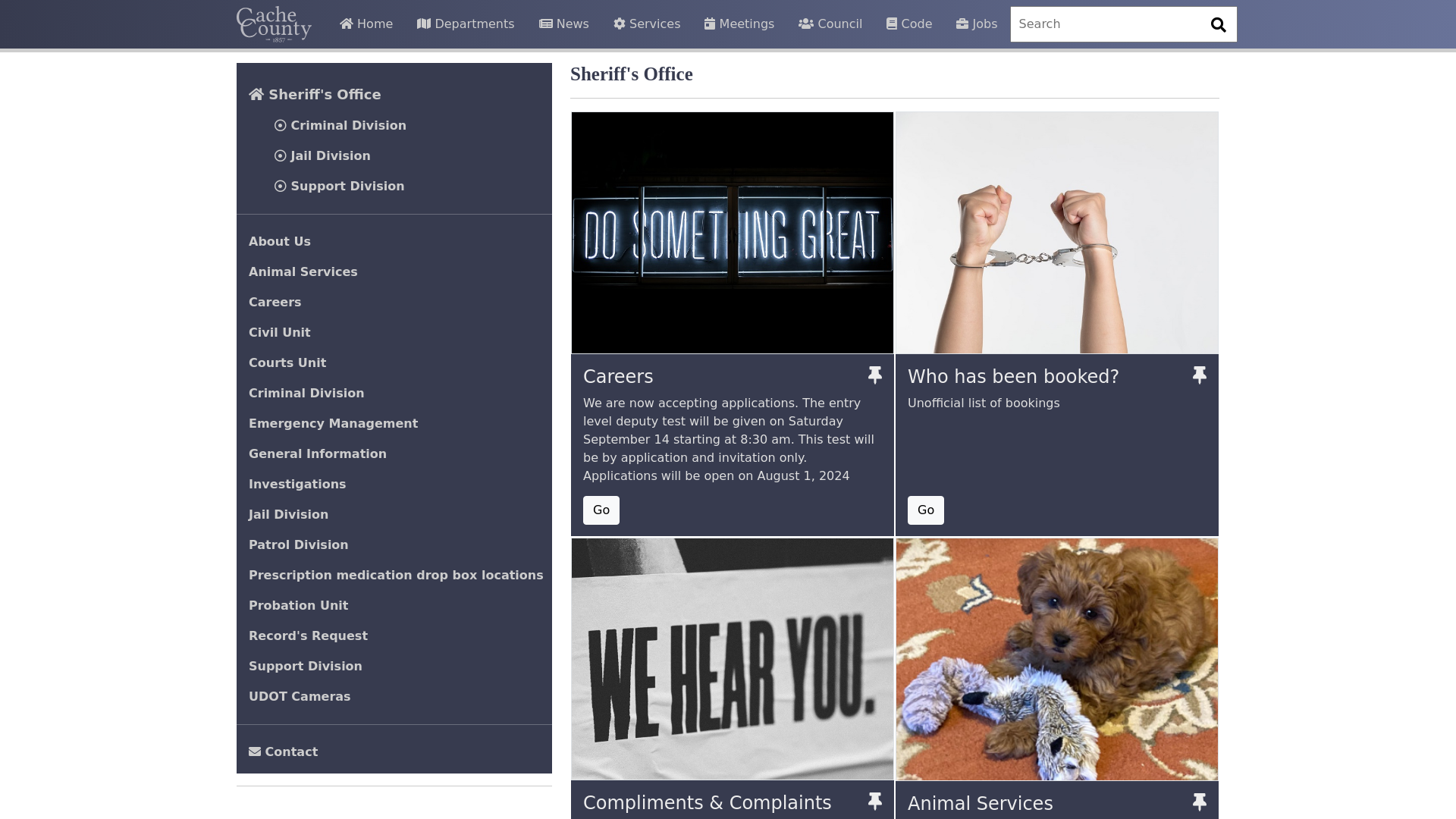Click the gear icon beside Services
The height and width of the screenshot is (819, 1456).
(x=620, y=24)
